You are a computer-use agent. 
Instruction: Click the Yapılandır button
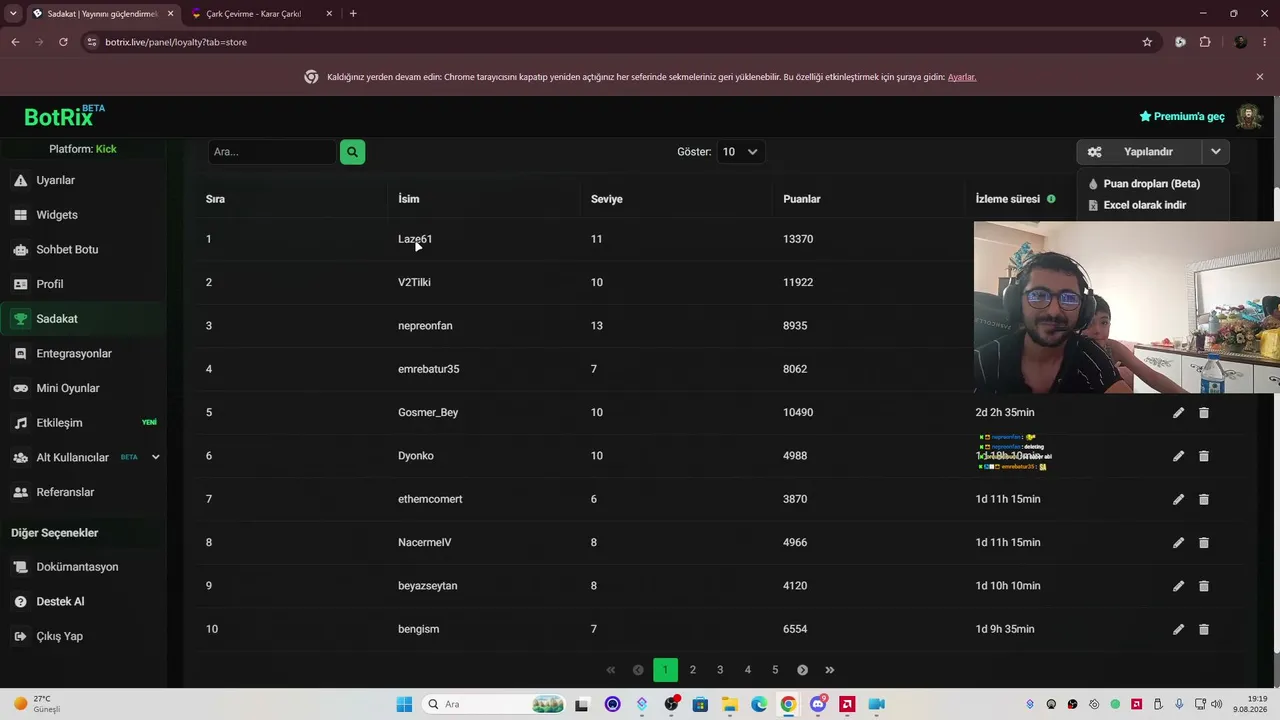click(x=1140, y=152)
